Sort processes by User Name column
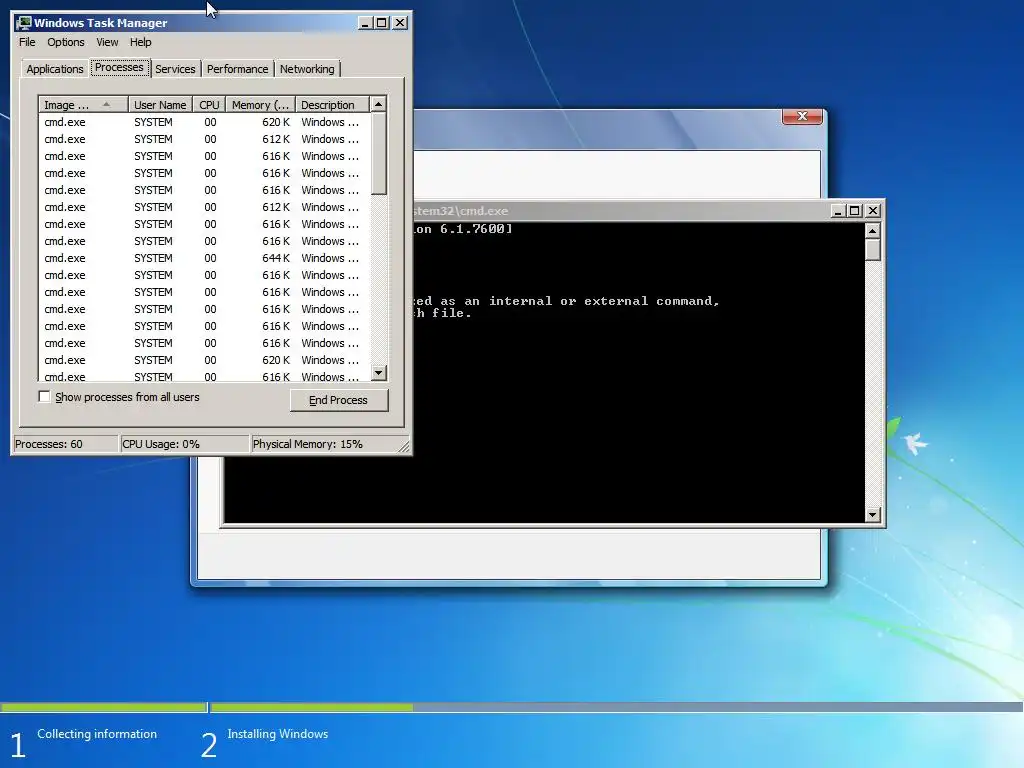Screen dimensions: 1024x768 (x=160, y=105)
